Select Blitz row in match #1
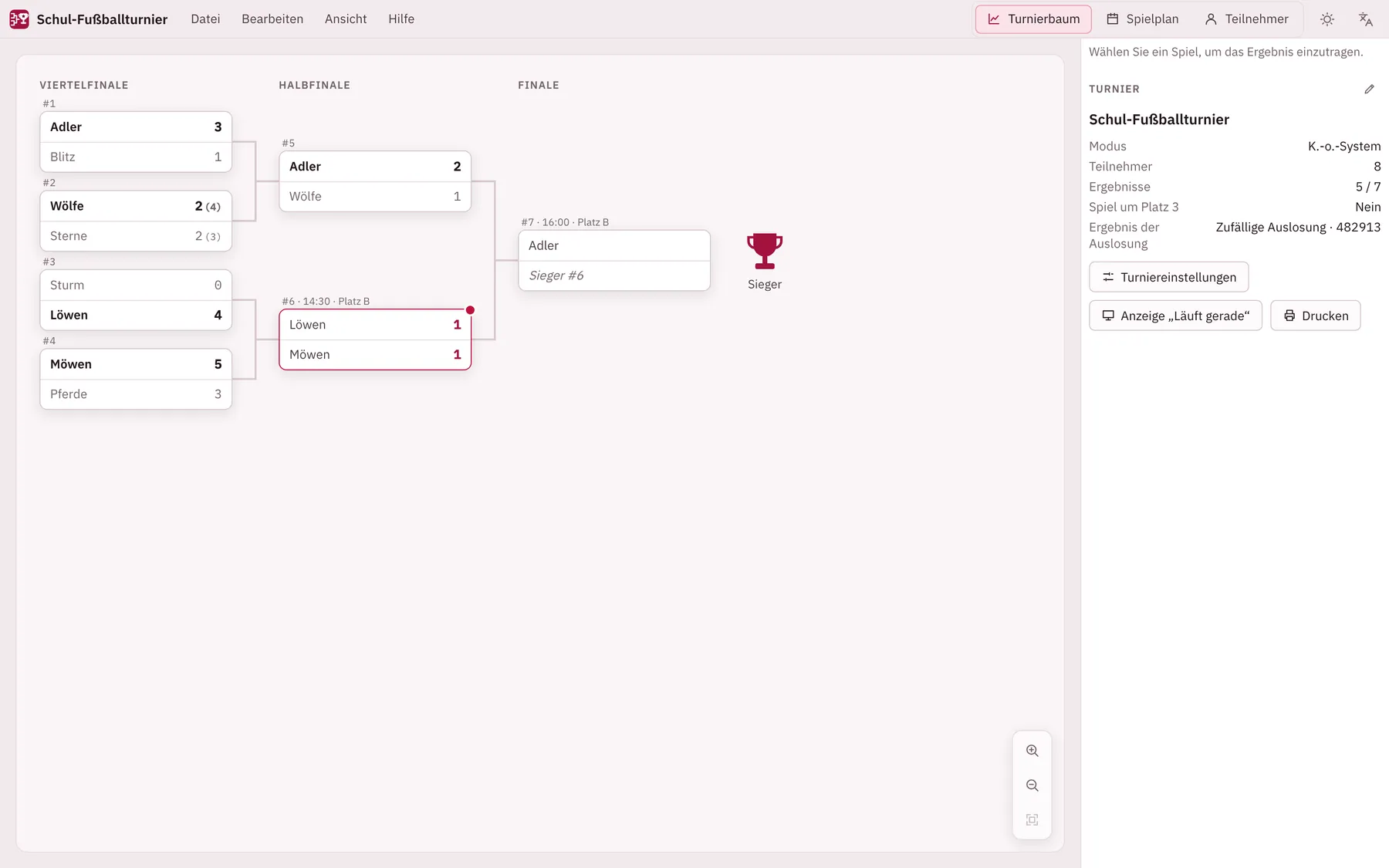The height and width of the screenshot is (868, 1389). point(136,157)
